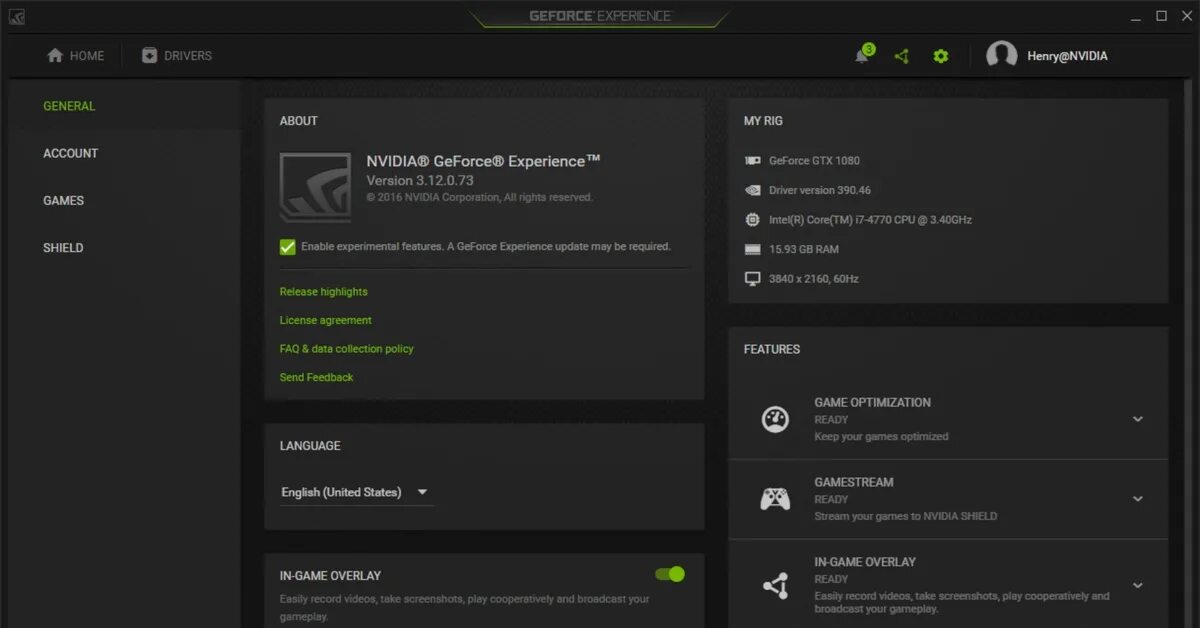Image resolution: width=1200 pixels, height=628 pixels.
Task: Click the Drivers download icon
Action: 150,56
